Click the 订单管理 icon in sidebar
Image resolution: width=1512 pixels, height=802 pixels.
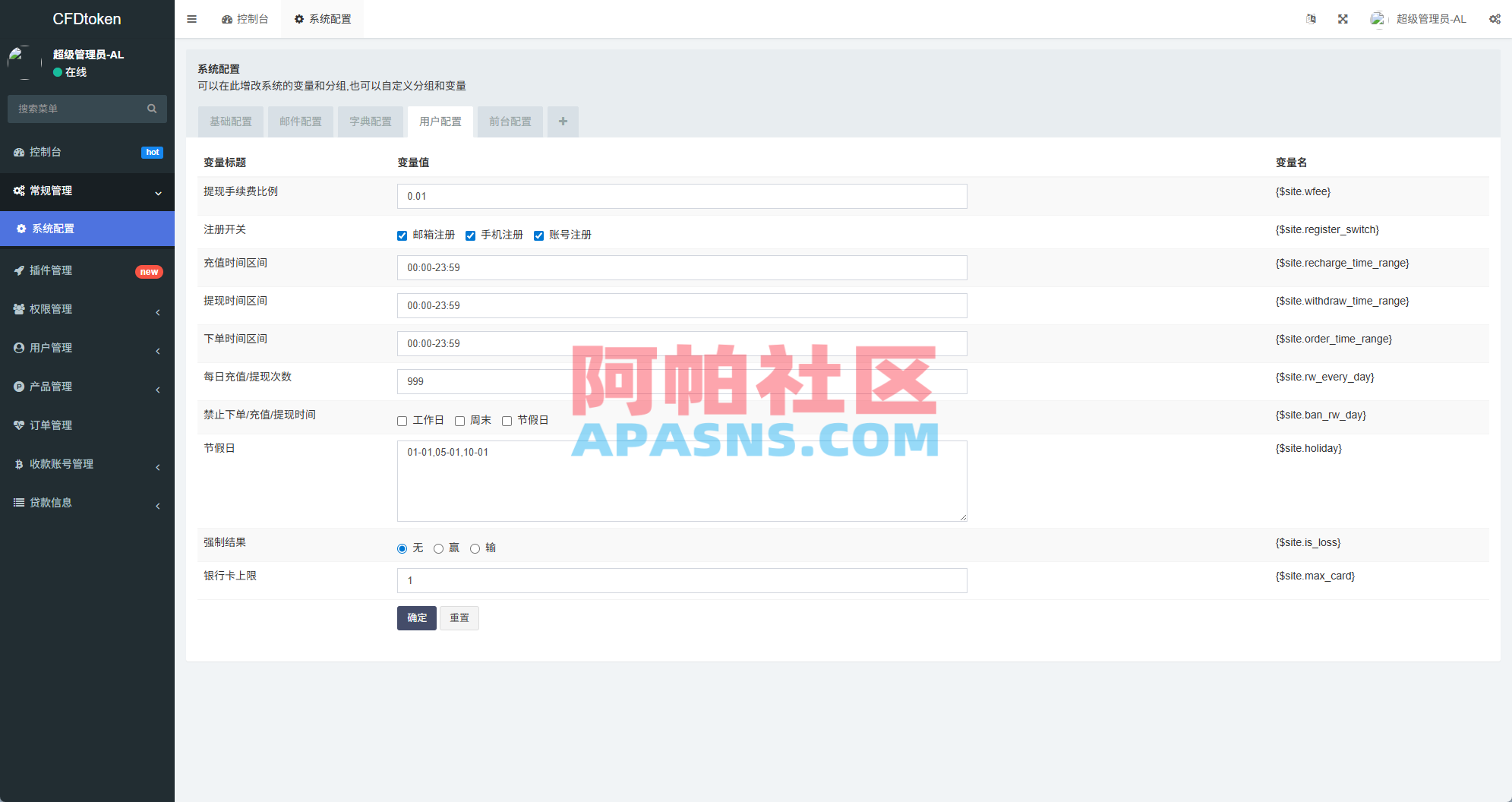coord(19,425)
